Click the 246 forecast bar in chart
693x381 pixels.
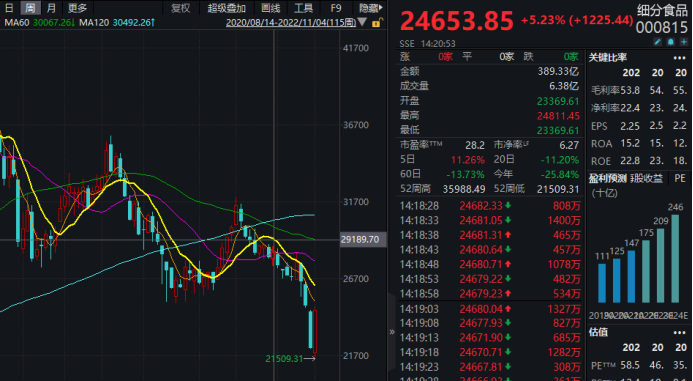[x=675, y=259]
